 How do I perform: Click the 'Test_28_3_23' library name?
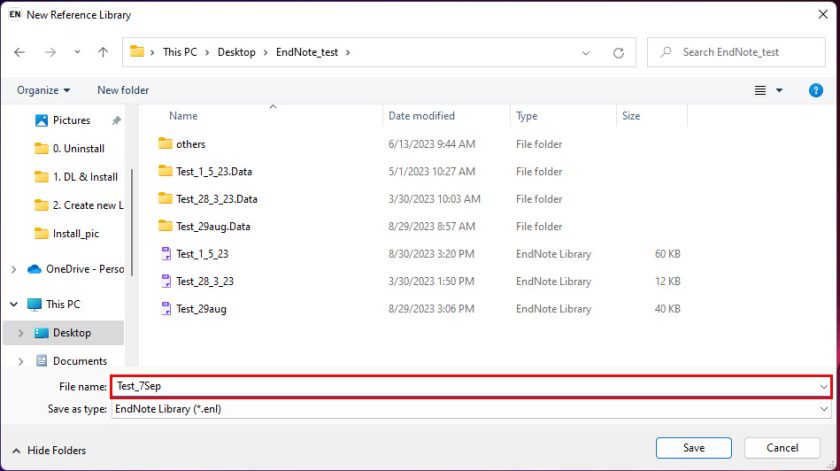[x=205, y=281]
